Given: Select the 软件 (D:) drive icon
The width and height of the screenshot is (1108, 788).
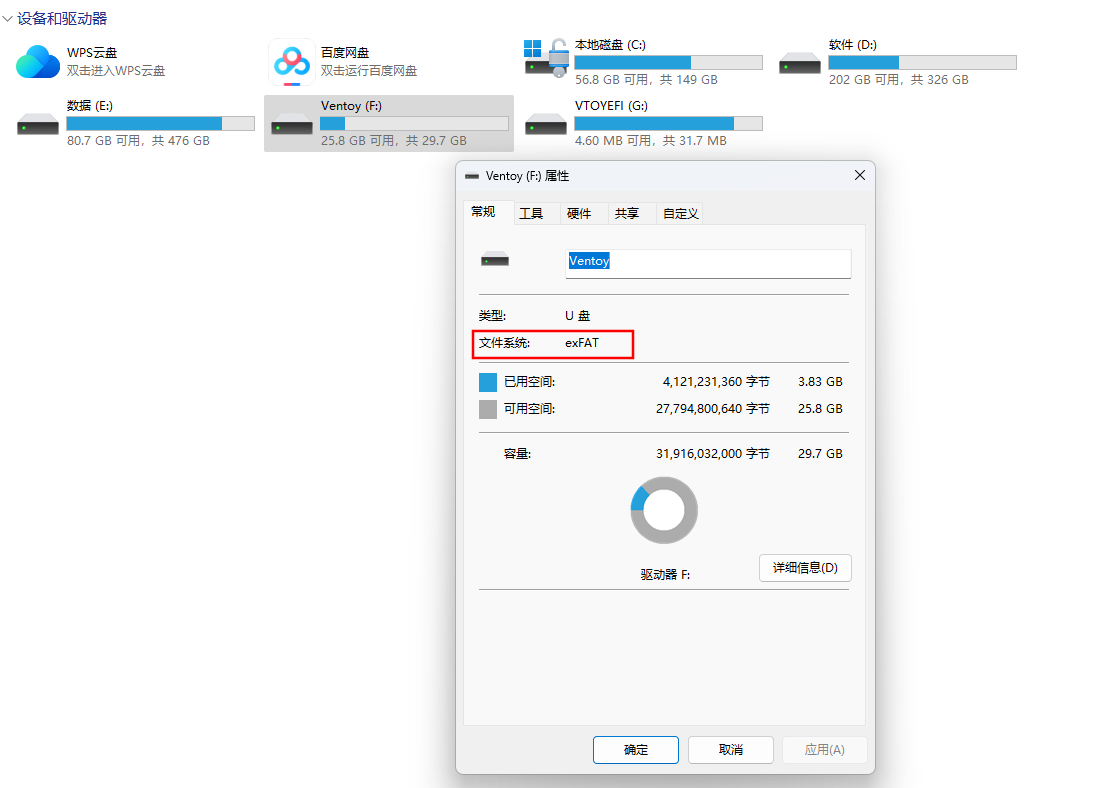Looking at the screenshot, I should tap(800, 63).
